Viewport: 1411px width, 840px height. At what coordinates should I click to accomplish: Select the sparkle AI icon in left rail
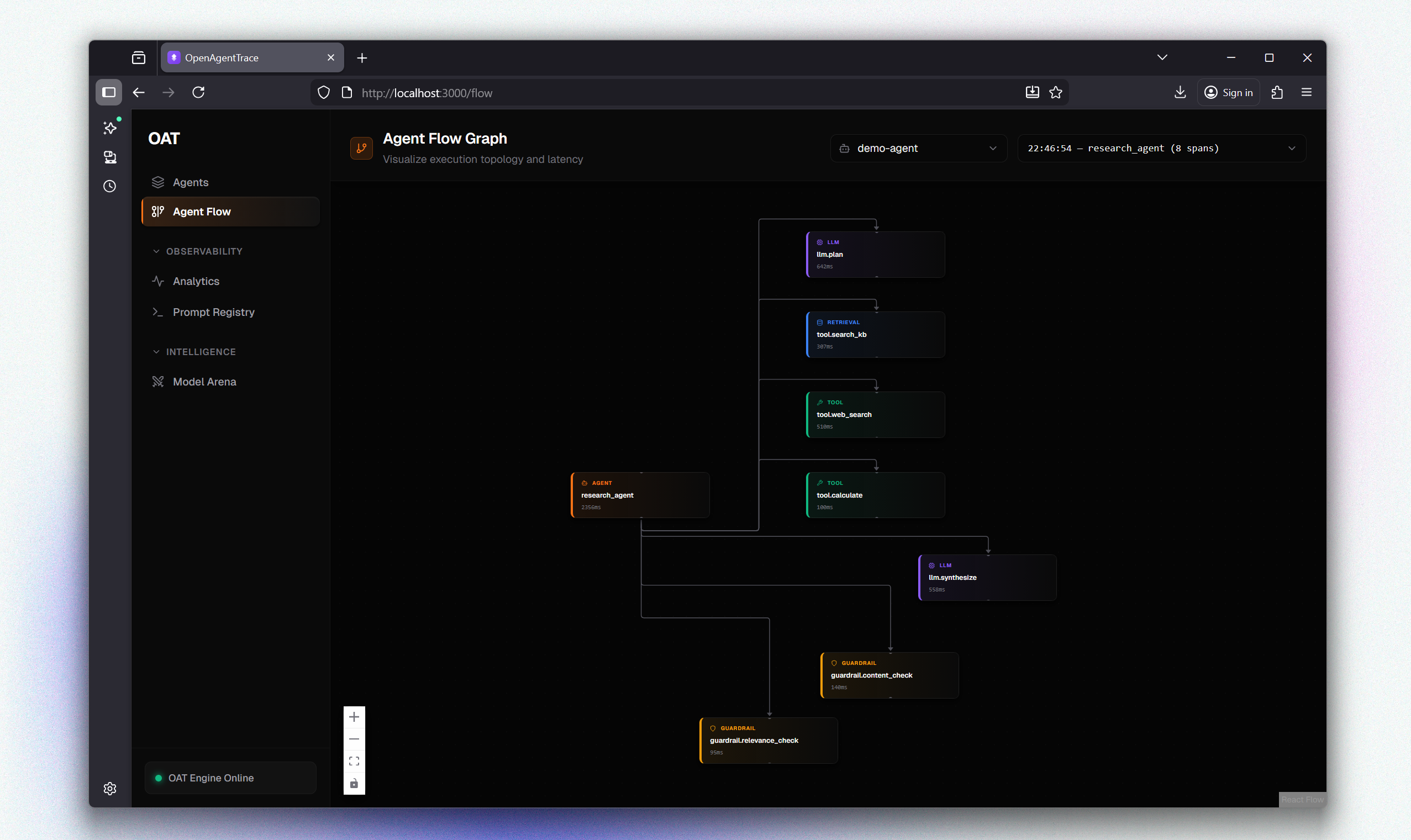click(110, 128)
